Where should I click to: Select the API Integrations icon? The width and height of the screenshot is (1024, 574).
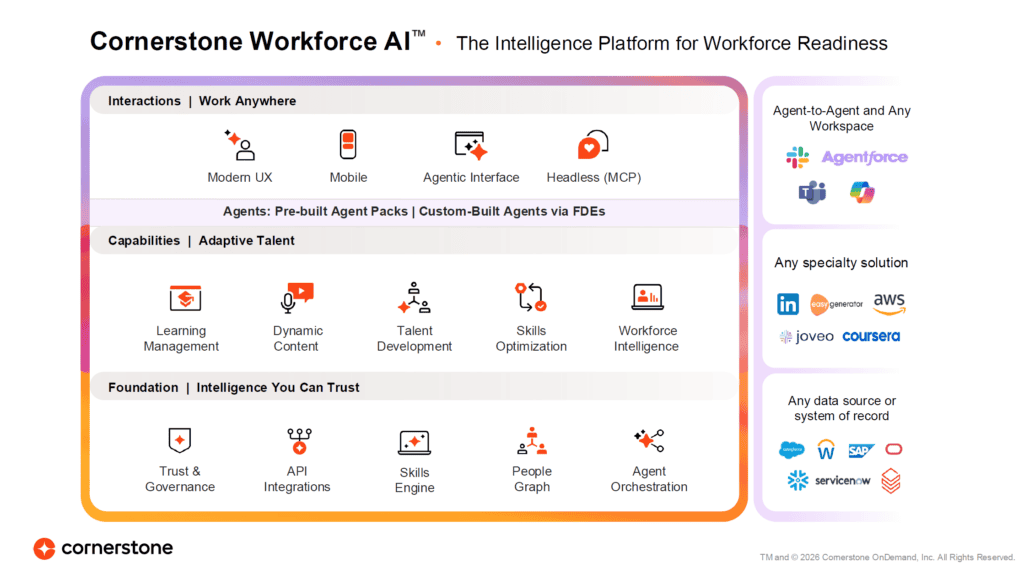(299, 441)
